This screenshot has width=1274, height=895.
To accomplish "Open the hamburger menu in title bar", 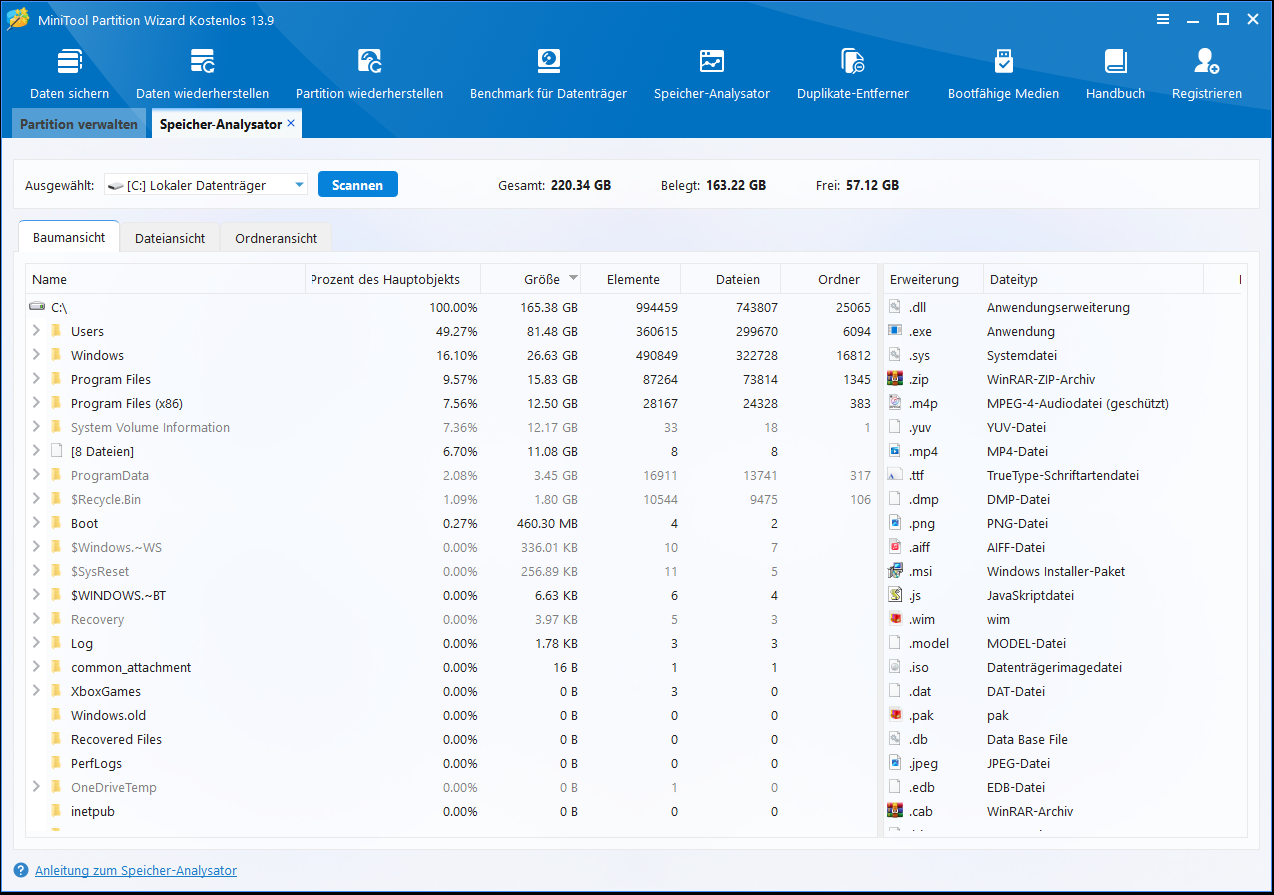I will coord(1162,19).
